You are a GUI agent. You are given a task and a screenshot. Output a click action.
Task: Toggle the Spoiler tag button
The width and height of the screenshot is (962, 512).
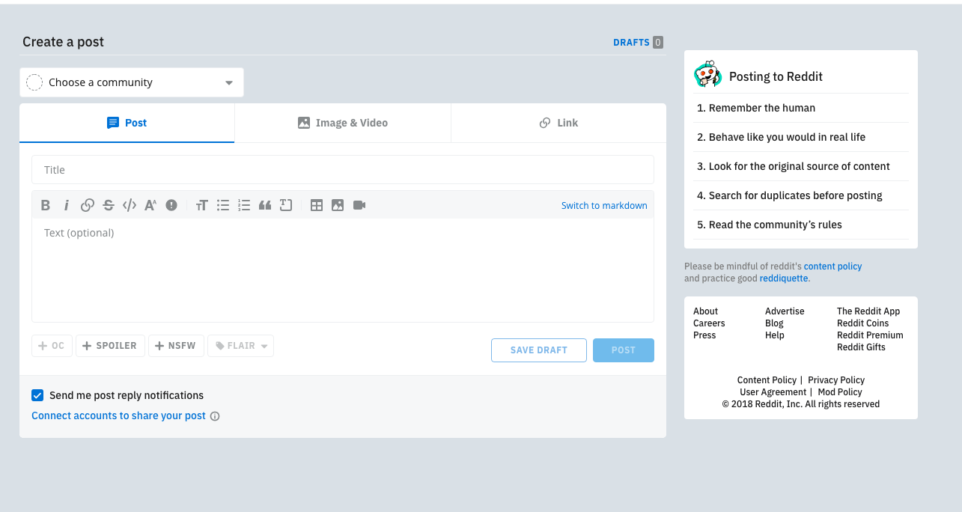coord(110,346)
